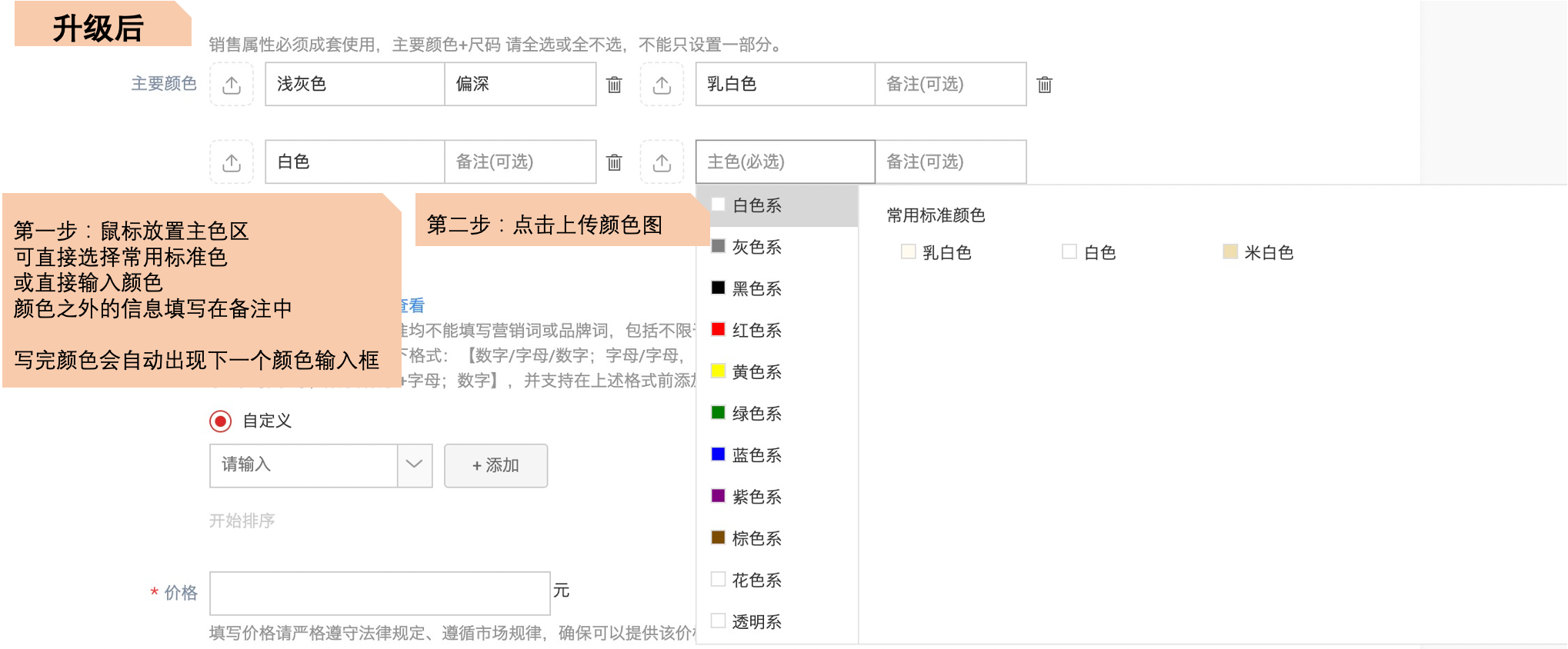Choose 黄色系 color family
The image size is (1568, 649).
[x=777, y=371]
